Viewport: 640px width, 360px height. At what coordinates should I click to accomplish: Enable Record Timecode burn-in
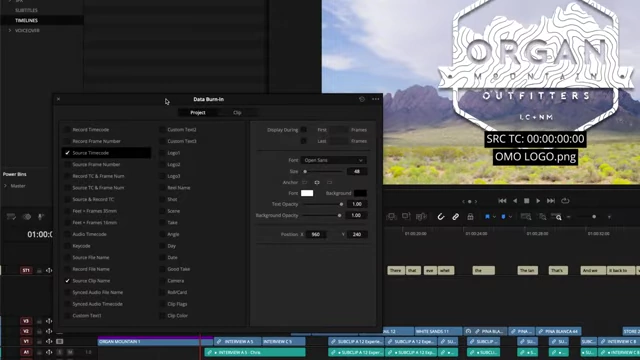67,130
